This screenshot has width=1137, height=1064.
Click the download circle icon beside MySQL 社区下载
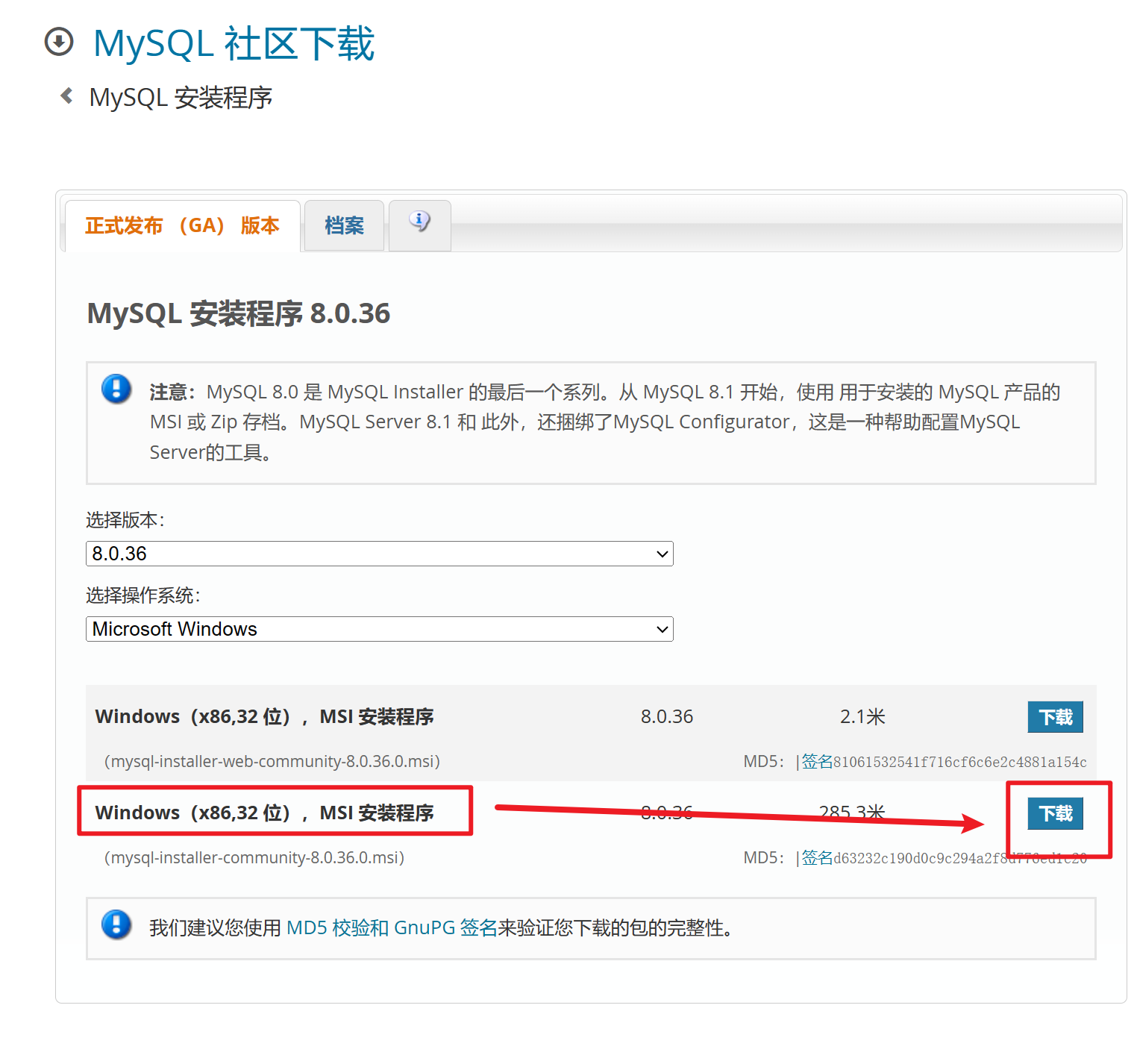pos(57,43)
